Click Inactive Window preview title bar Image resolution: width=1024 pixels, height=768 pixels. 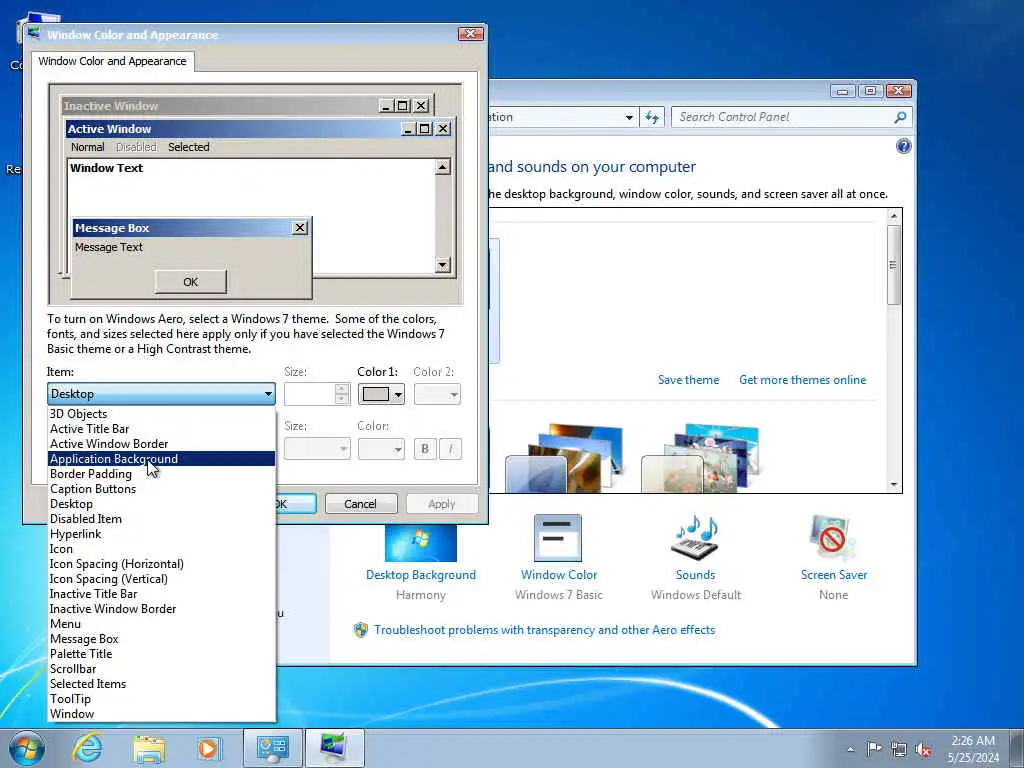pos(220,106)
